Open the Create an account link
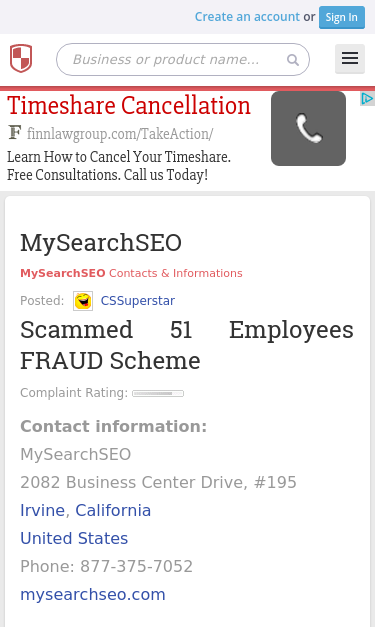 pyautogui.click(x=247, y=17)
